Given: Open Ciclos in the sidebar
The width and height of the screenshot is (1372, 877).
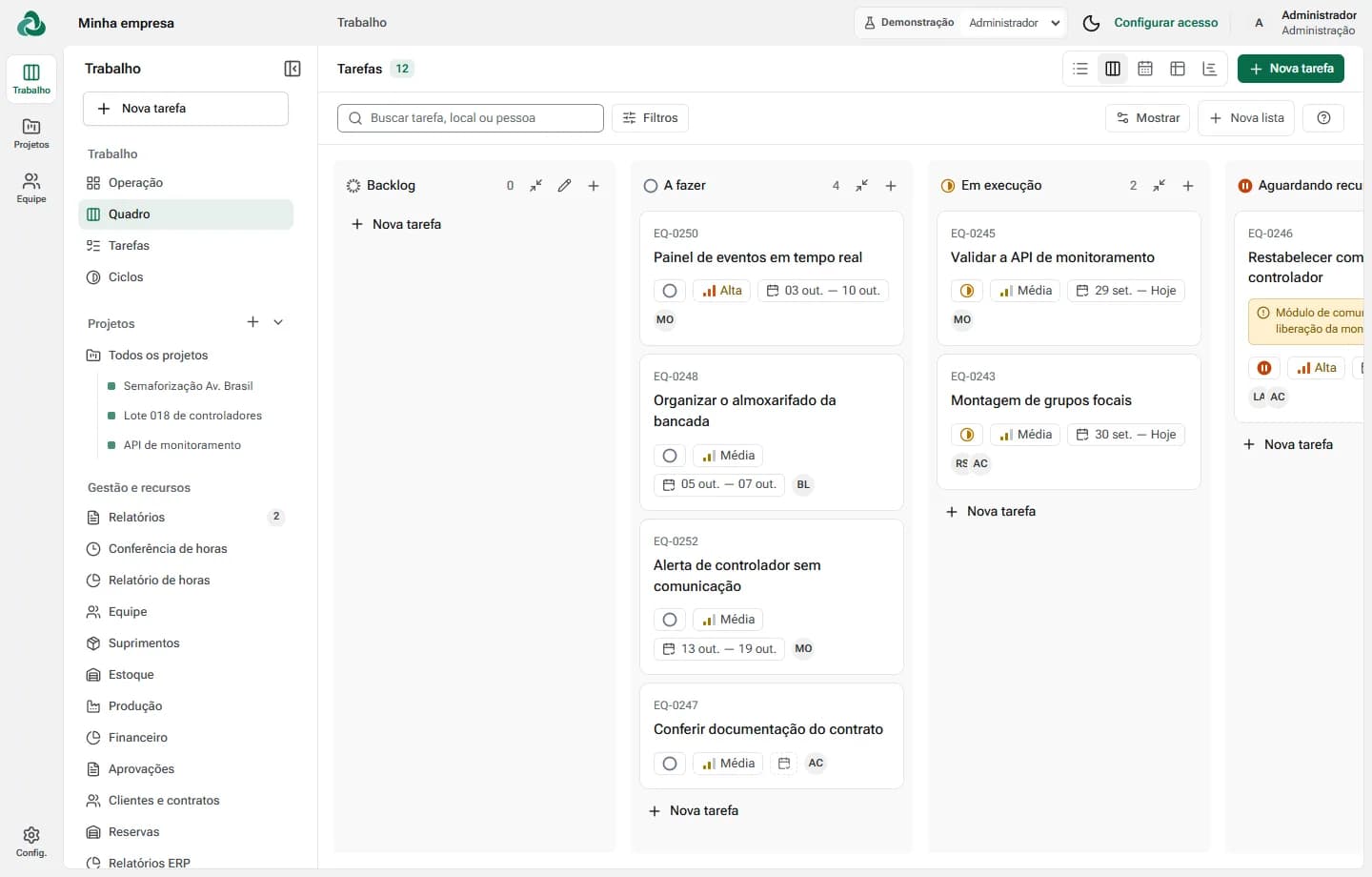Looking at the screenshot, I should [186, 277].
